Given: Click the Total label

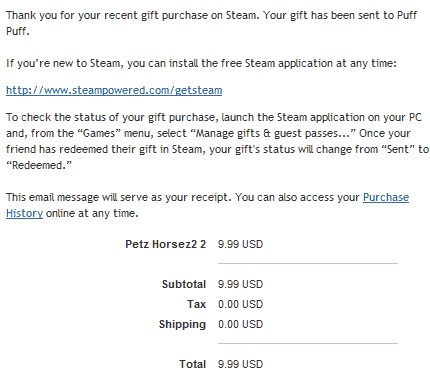Looking at the screenshot, I should (x=193, y=364).
